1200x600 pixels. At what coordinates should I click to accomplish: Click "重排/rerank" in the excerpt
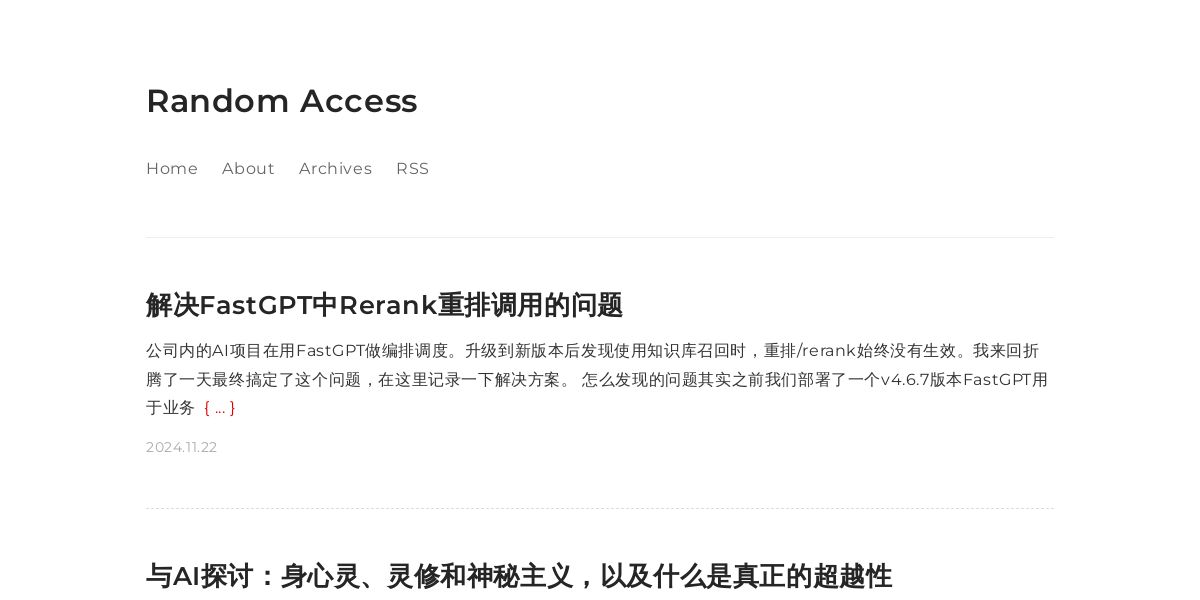coord(809,351)
